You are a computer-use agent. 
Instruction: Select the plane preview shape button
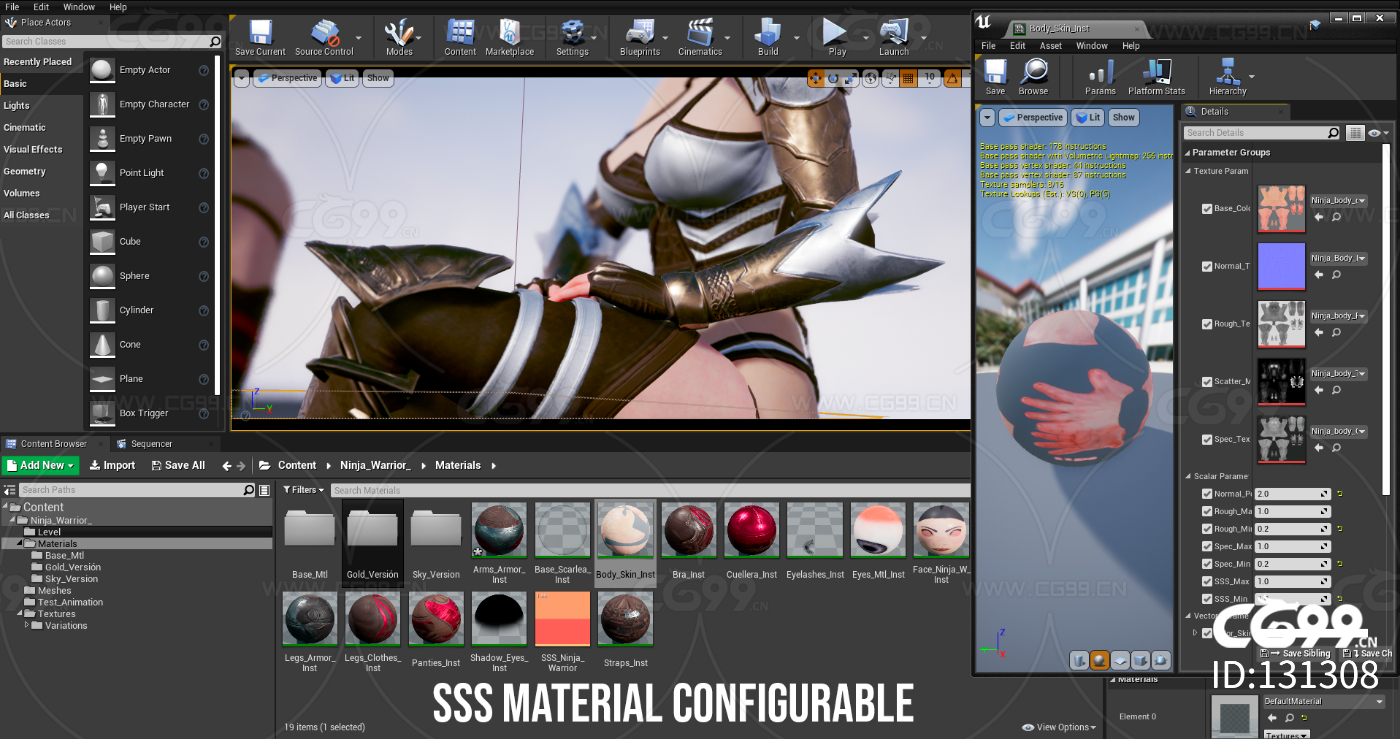(1120, 660)
